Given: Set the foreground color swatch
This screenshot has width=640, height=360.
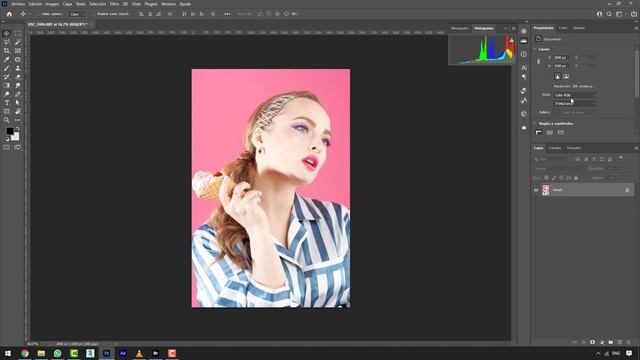Looking at the screenshot, I should point(9,131).
